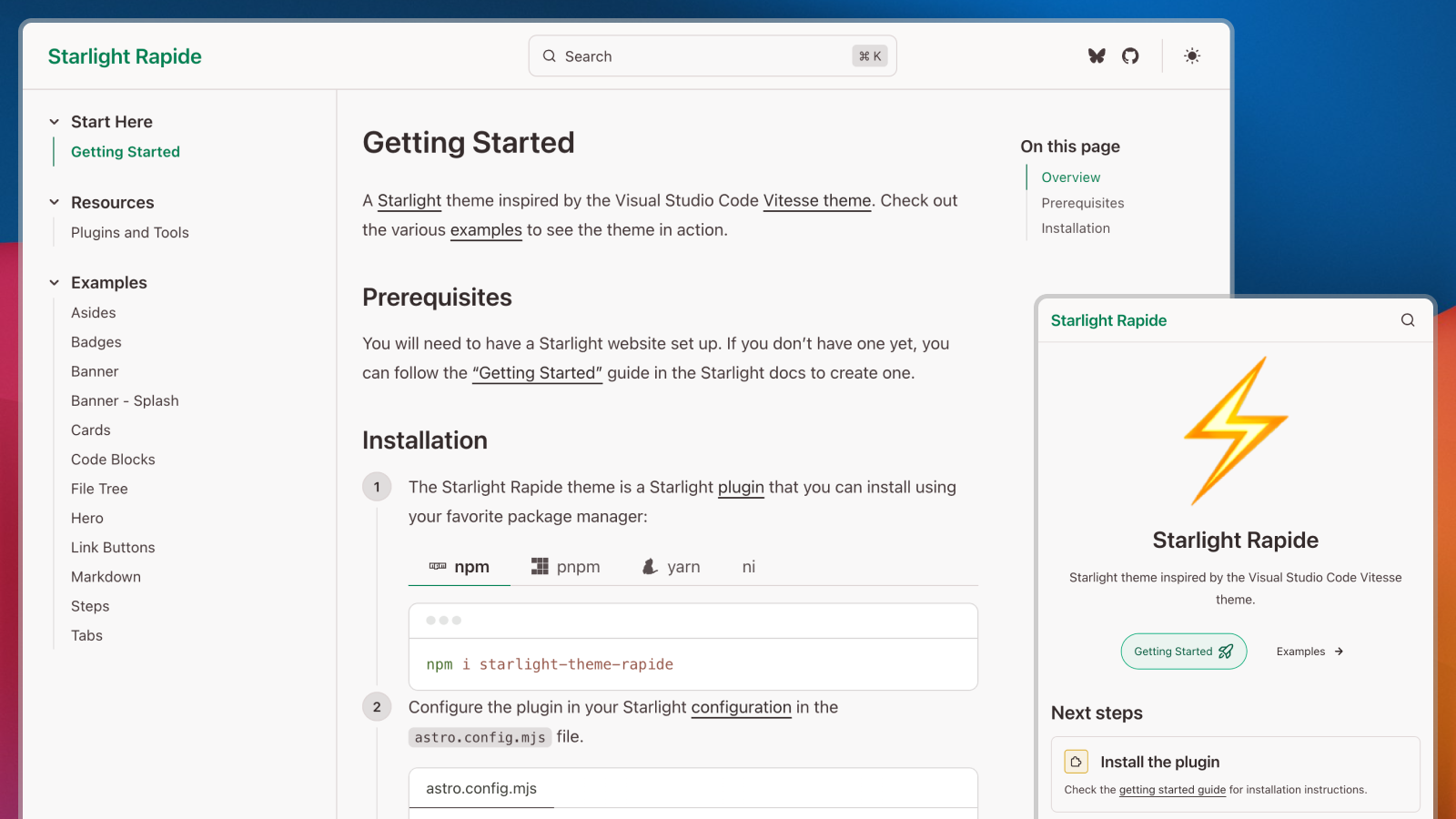Viewport: 1456px width, 819px height.
Task: Open the Asides example page
Action: point(94,313)
